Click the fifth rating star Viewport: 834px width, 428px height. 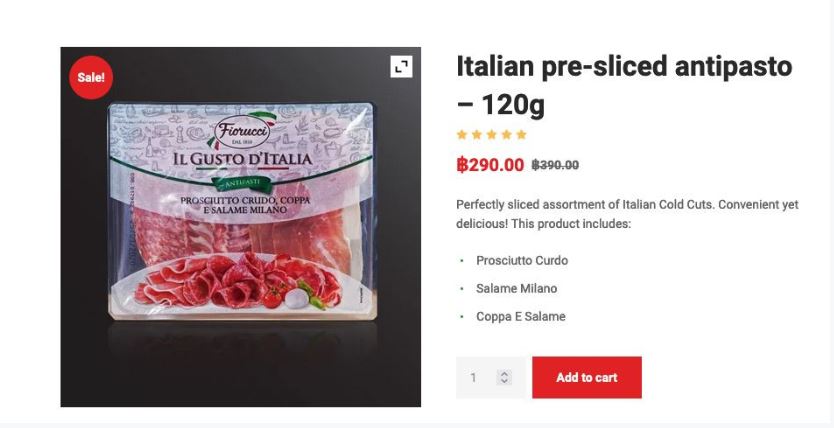click(521, 135)
